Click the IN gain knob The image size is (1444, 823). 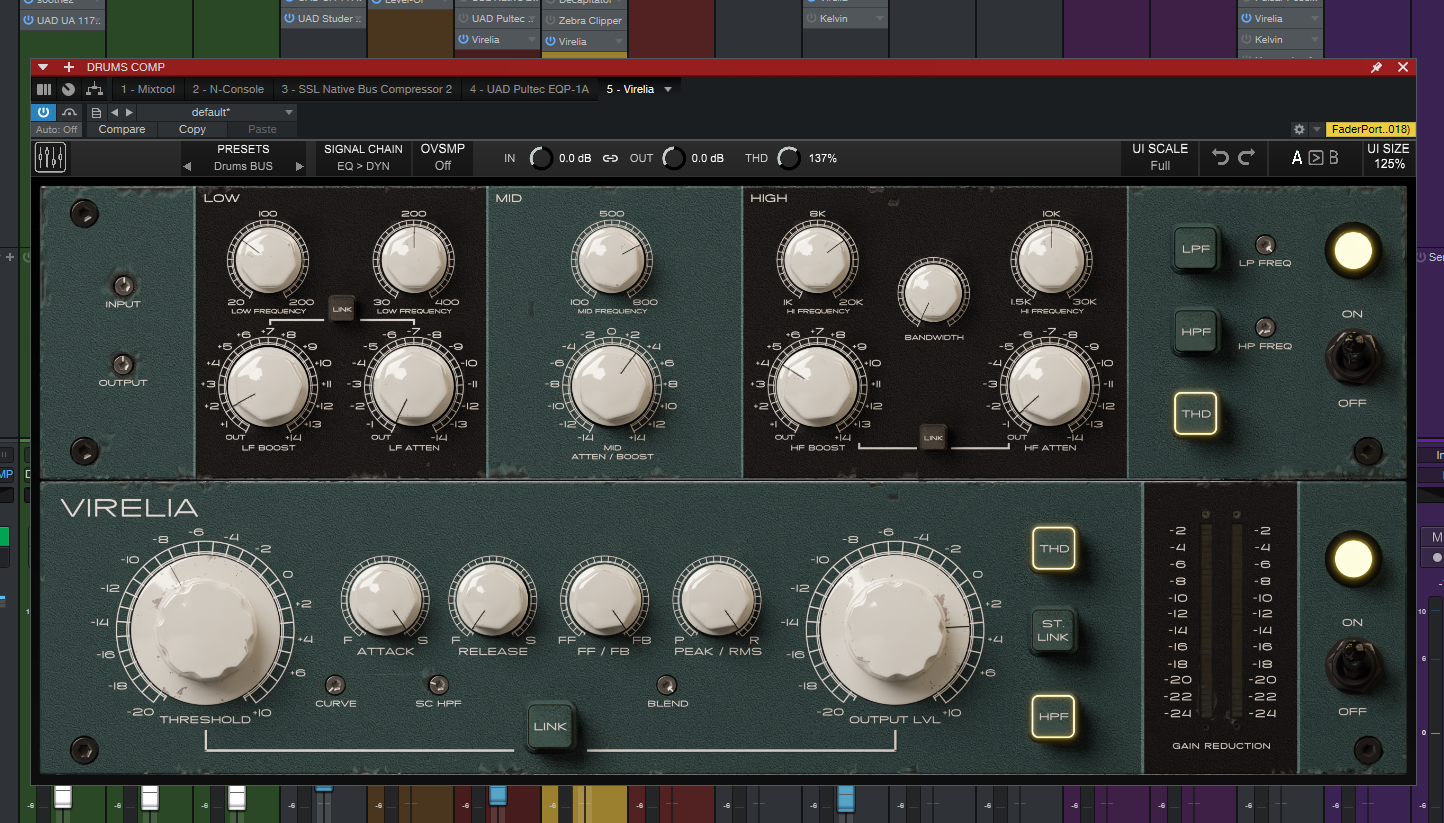click(x=541, y=158)
